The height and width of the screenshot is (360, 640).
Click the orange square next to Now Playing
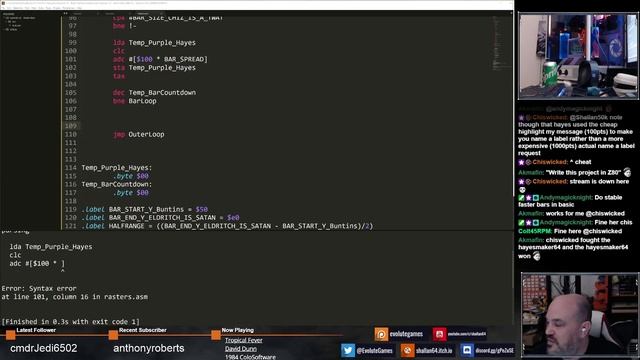click(216, 335)
